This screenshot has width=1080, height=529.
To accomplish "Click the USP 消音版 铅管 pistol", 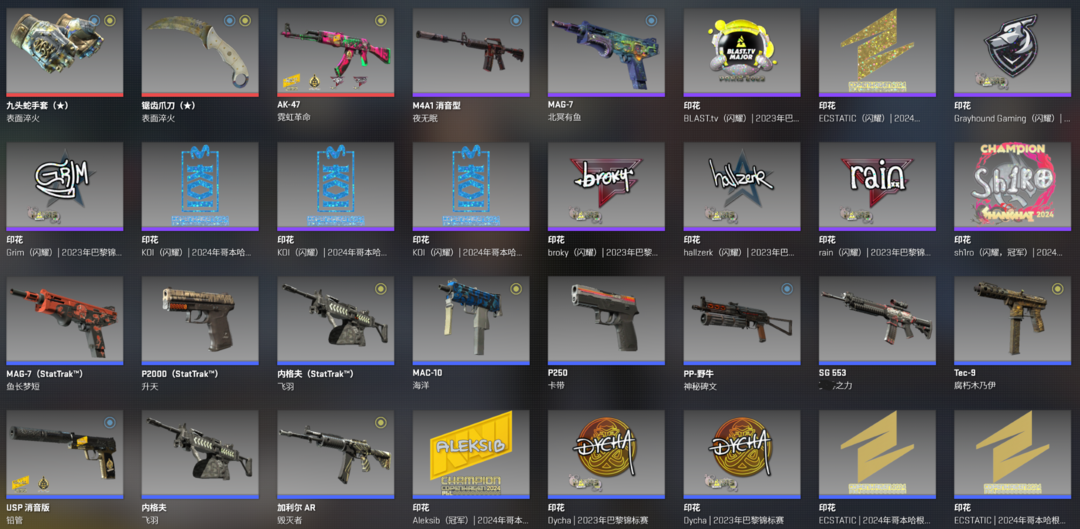I will click(65, 455).
